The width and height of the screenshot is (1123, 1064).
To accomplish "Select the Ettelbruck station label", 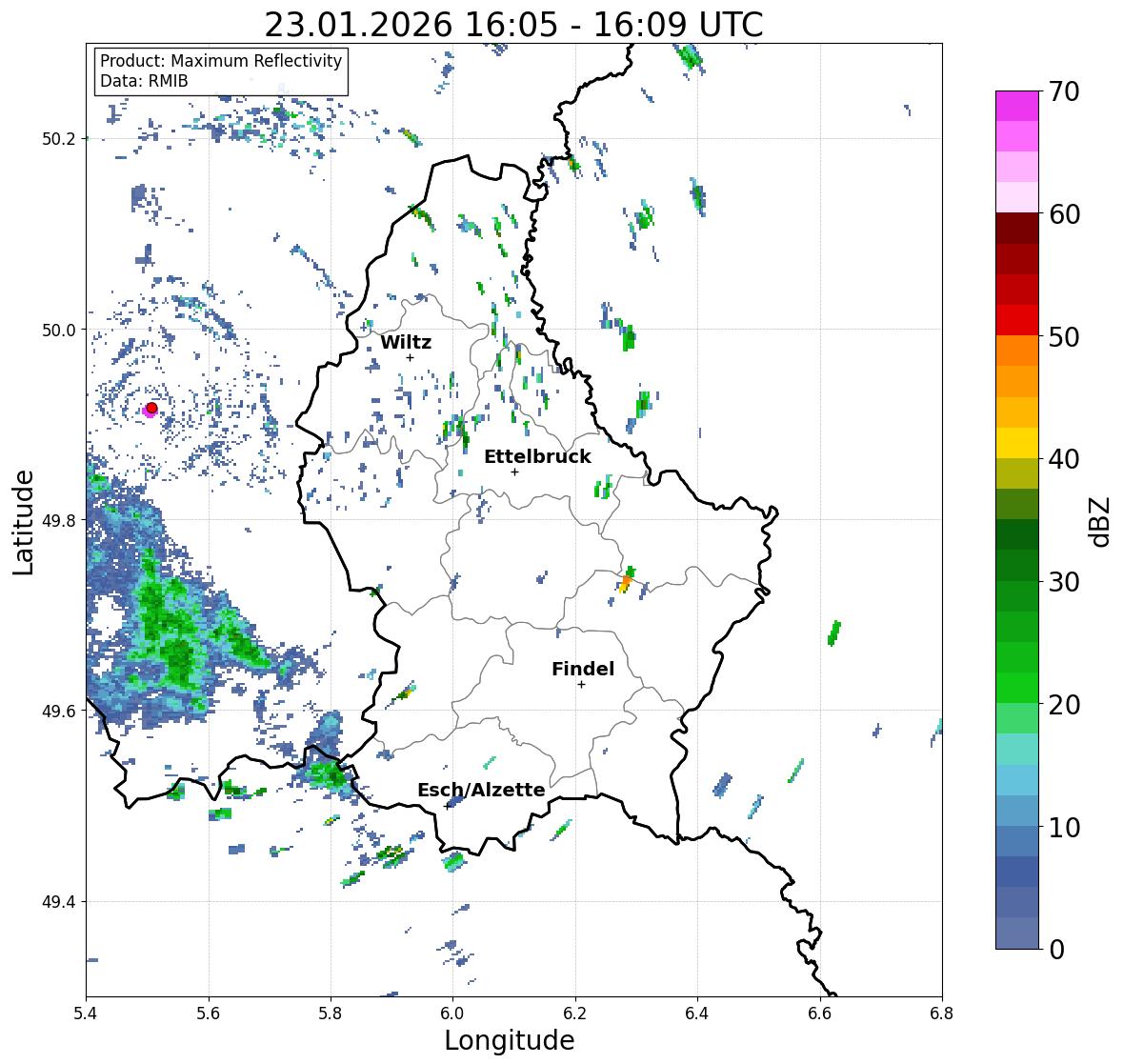I will click(537, 456).
